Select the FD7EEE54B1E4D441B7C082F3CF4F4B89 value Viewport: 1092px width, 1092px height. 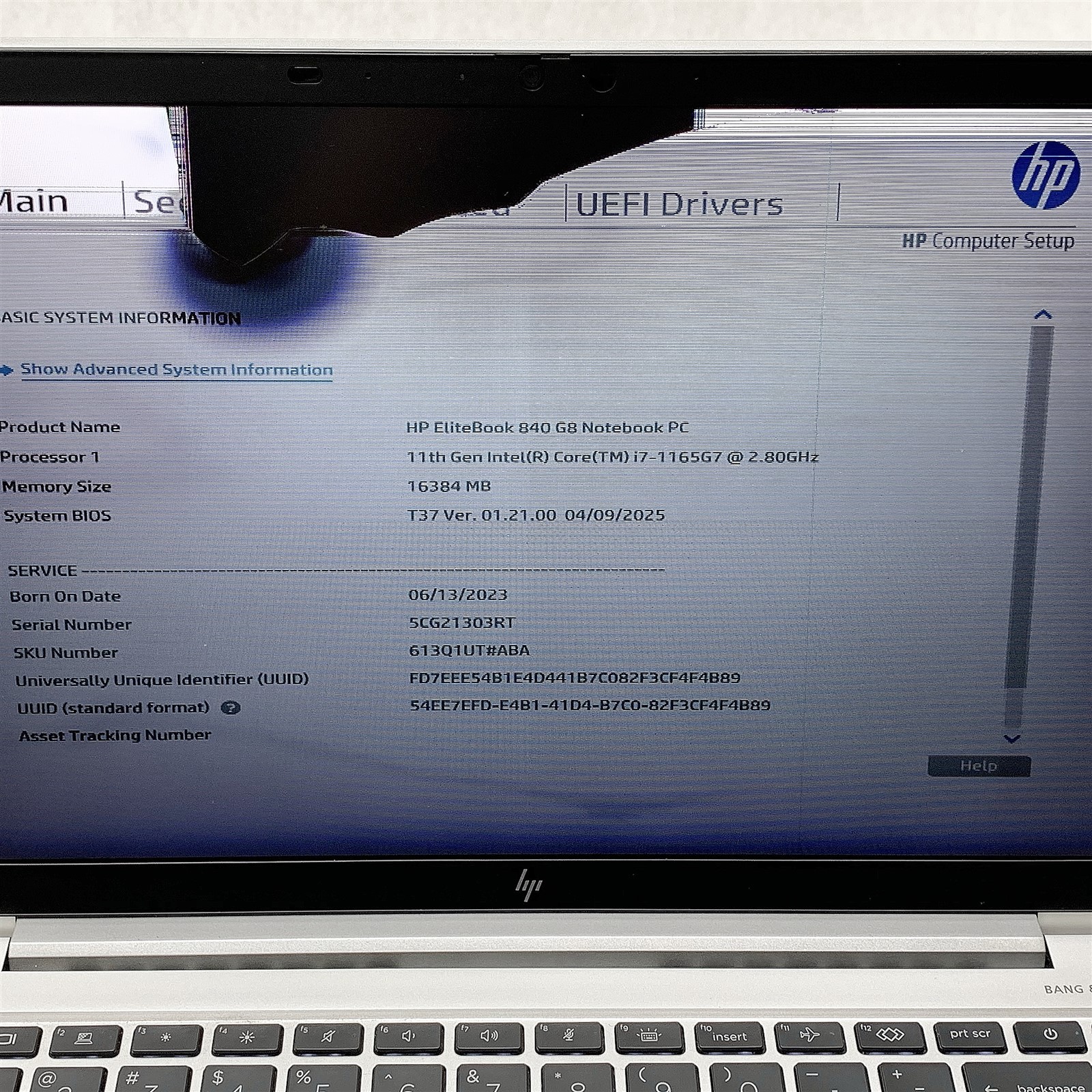[575, 678]
